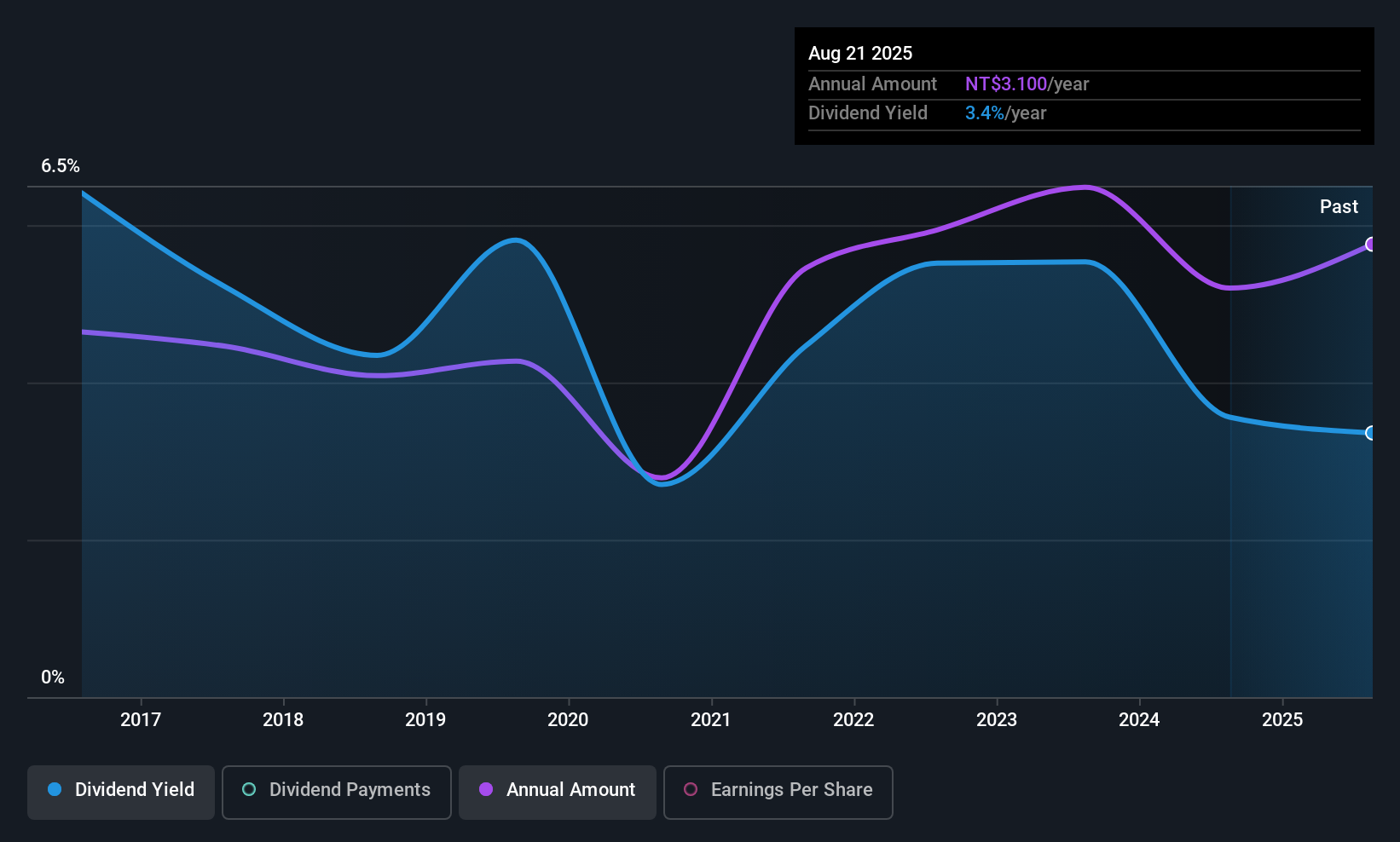Click the teal Dividend Payments circle icon
Screen dimensions: 1400x842
click(248, 790)
